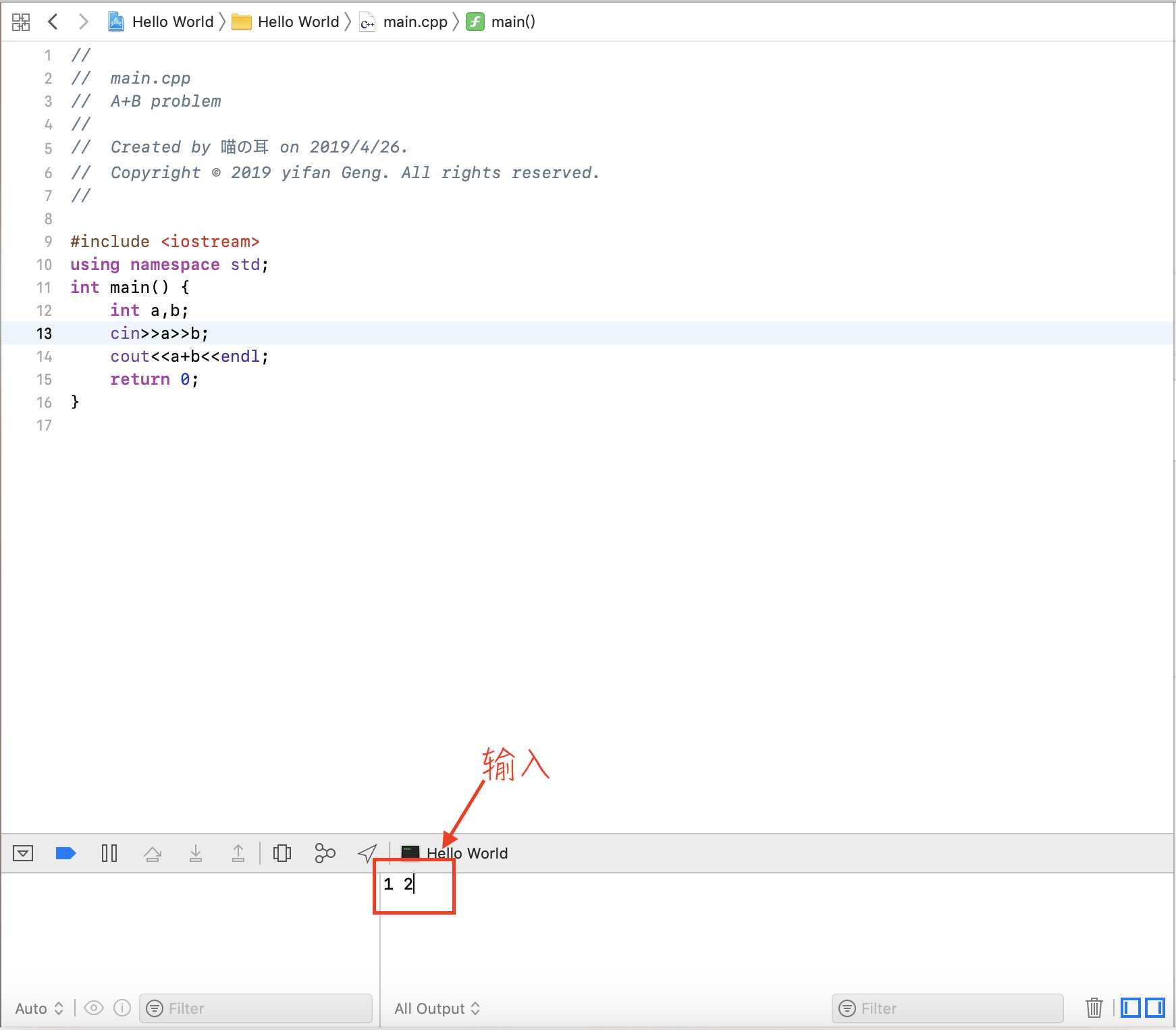The height and width of the screenshot is (1030, 1176).
Task: Toggle the variables view pane
Action: (x=1131, y=1008)
